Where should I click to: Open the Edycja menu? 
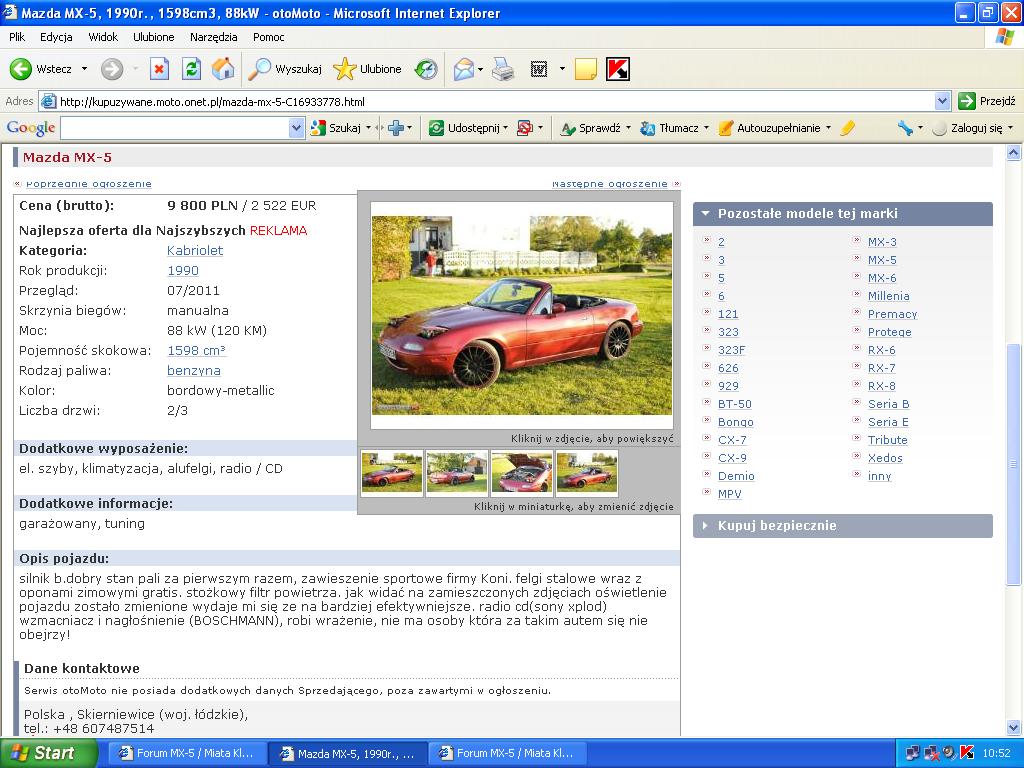[x=56, y=37]
